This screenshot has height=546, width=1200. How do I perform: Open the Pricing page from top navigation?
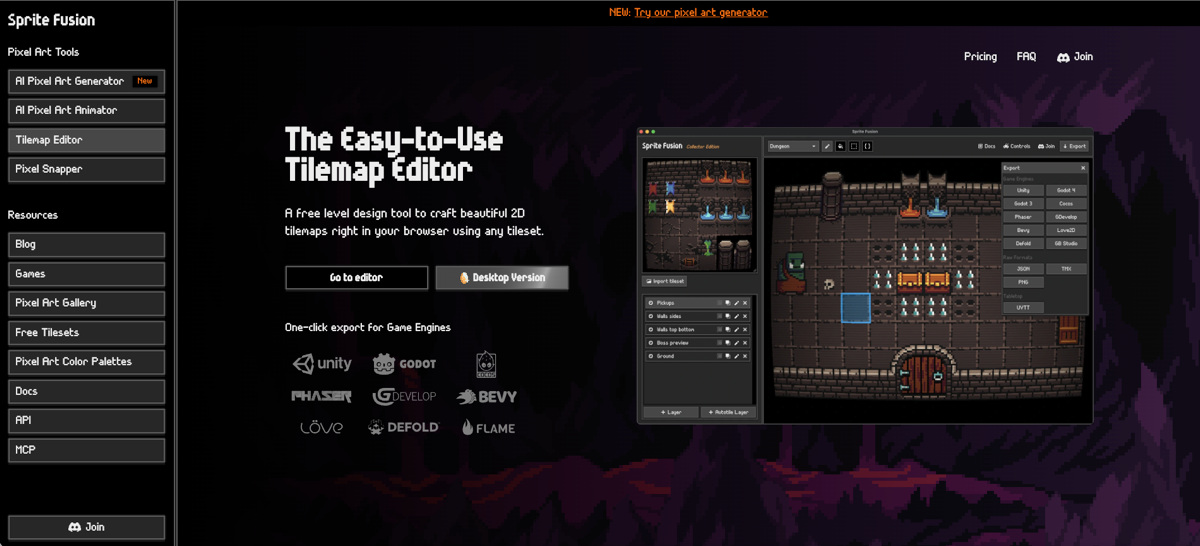tap(980, 57)
